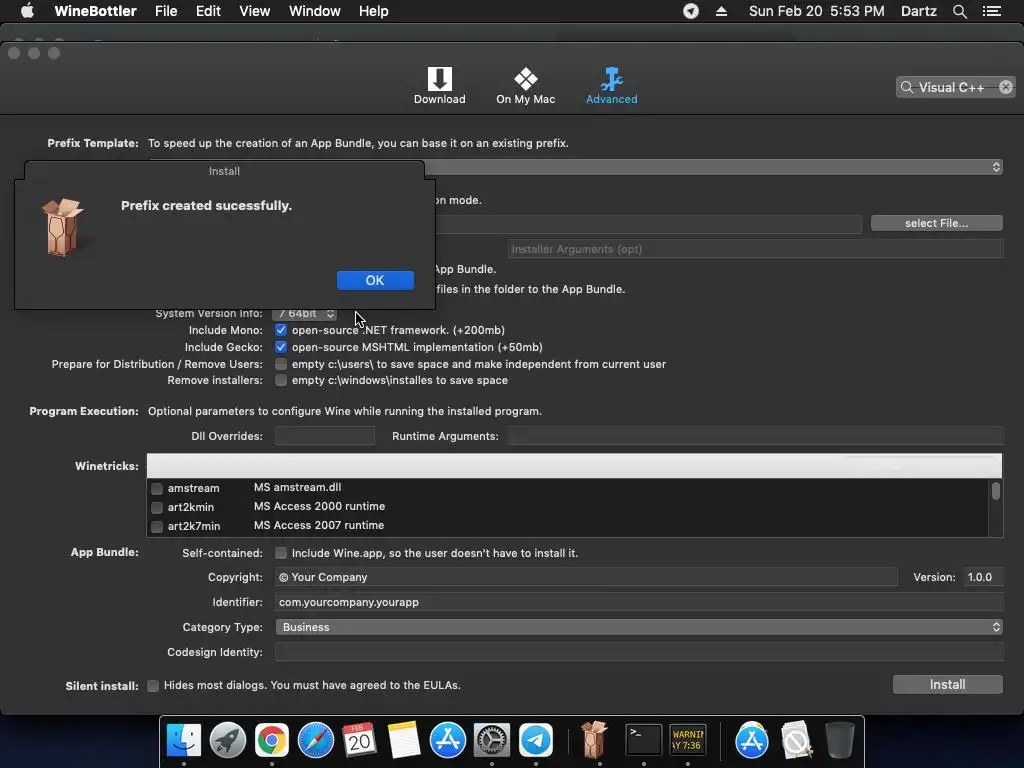The width and height of the screenshot is (1024, 768).
Task: Select the Advanced toolbar tab
Action: pos(611,86)
